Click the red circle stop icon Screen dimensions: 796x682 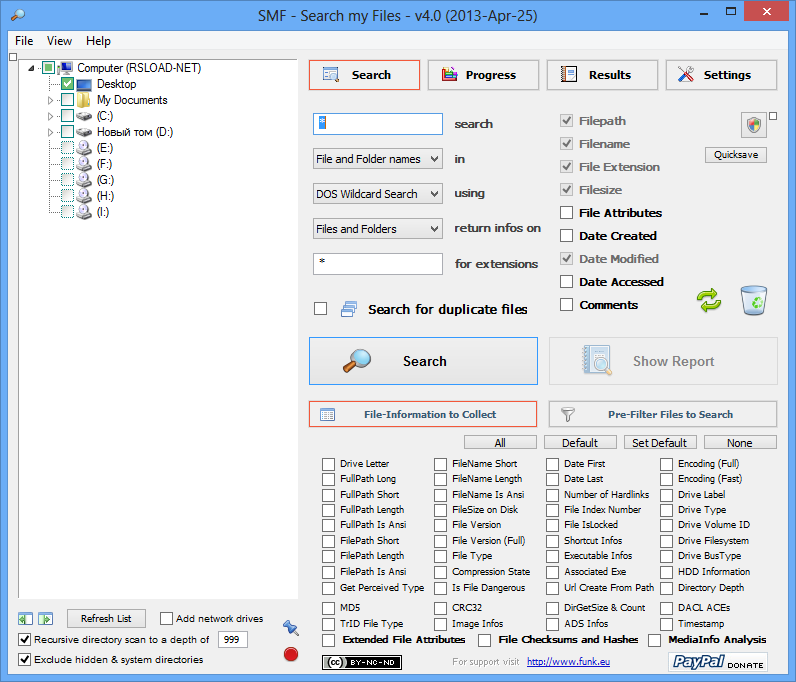click(x=291, y=654)
